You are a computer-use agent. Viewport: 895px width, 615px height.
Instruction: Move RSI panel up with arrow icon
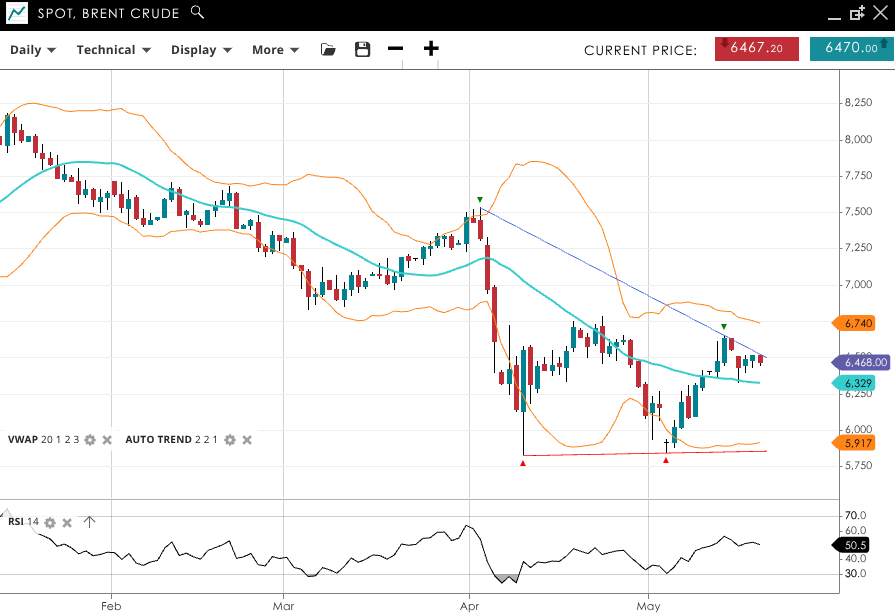(89, 521)
